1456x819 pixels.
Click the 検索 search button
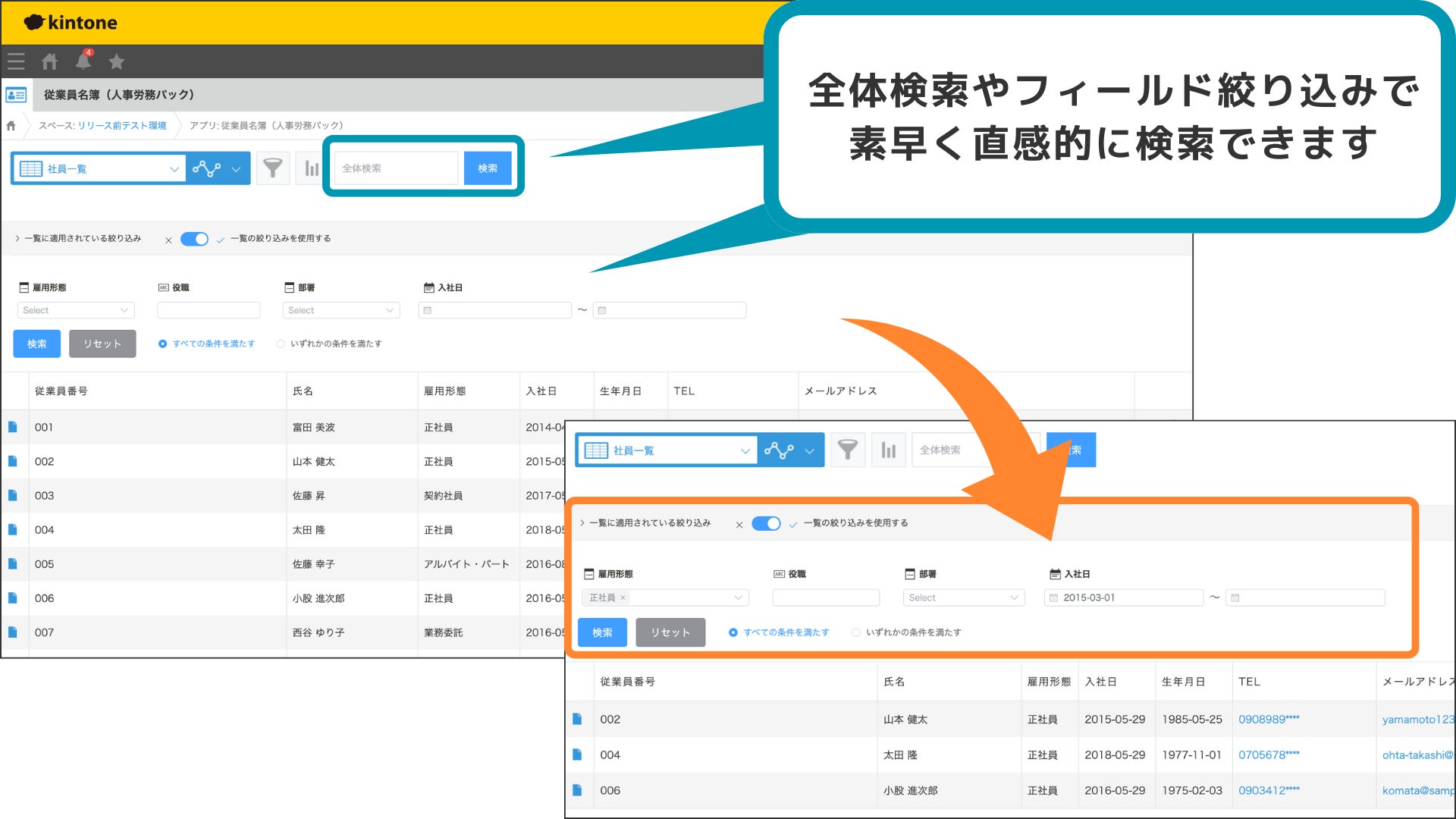click(488, 168)
